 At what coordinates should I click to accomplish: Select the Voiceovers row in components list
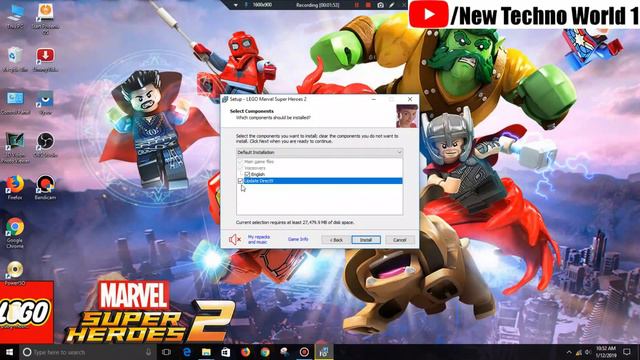[x=255, y=168]
